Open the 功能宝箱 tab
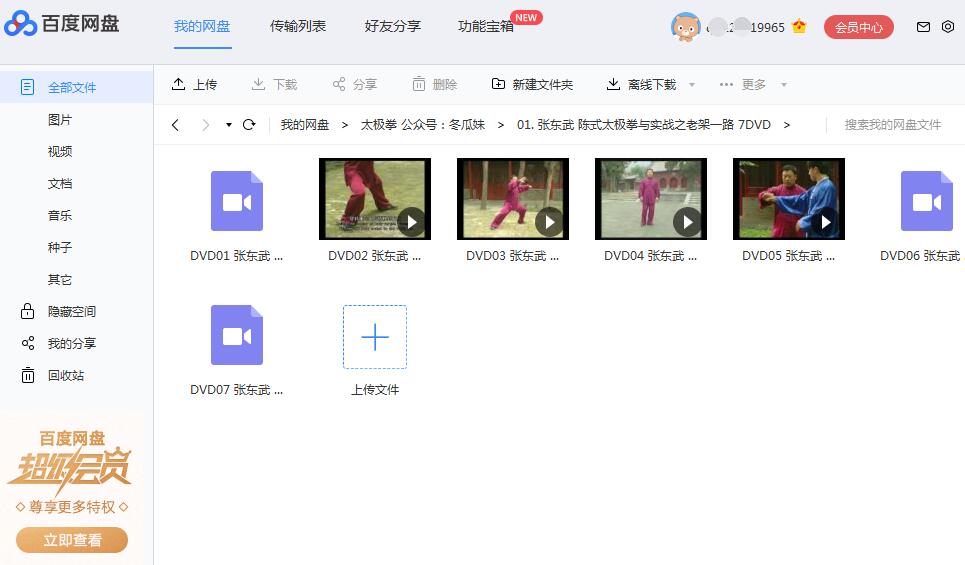This screenshot has width=965, height=565. 486,26
